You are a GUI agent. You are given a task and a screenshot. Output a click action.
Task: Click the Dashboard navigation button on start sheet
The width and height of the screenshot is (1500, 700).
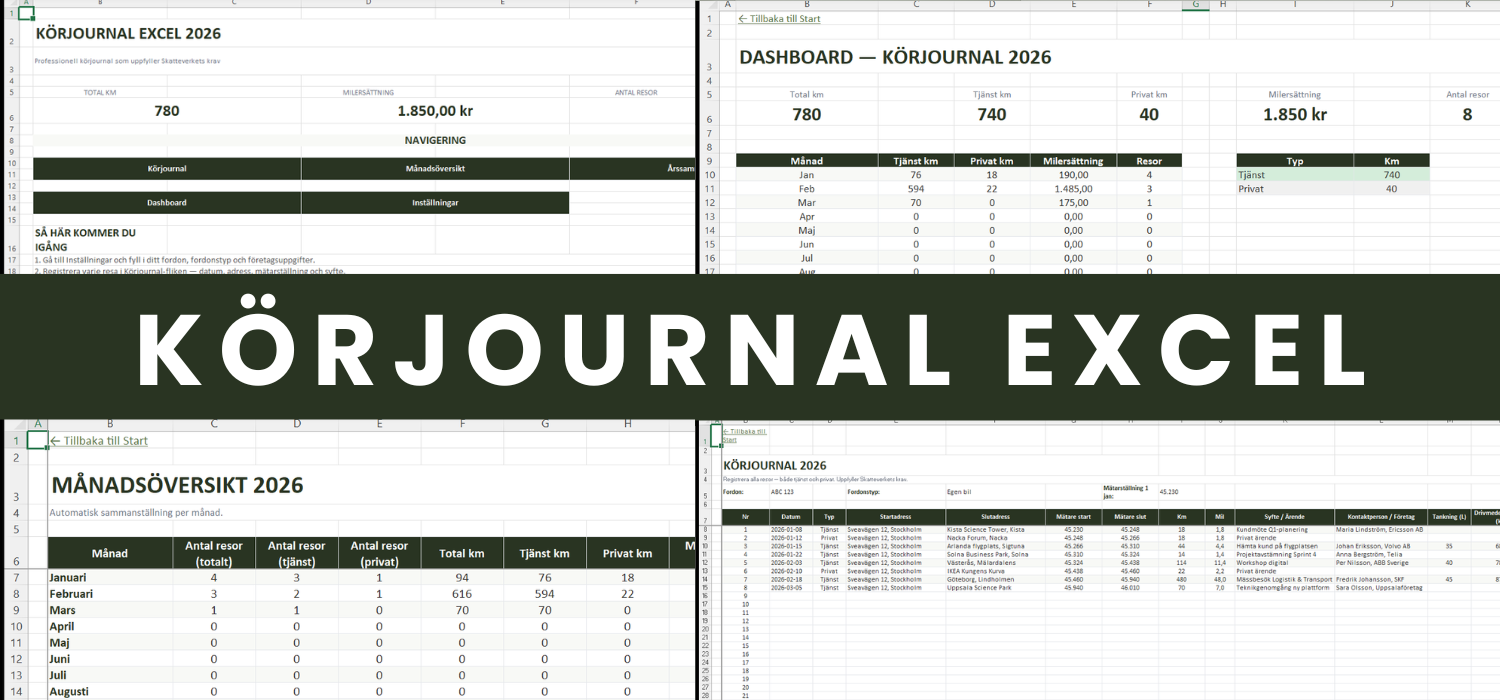coord(166,203)
